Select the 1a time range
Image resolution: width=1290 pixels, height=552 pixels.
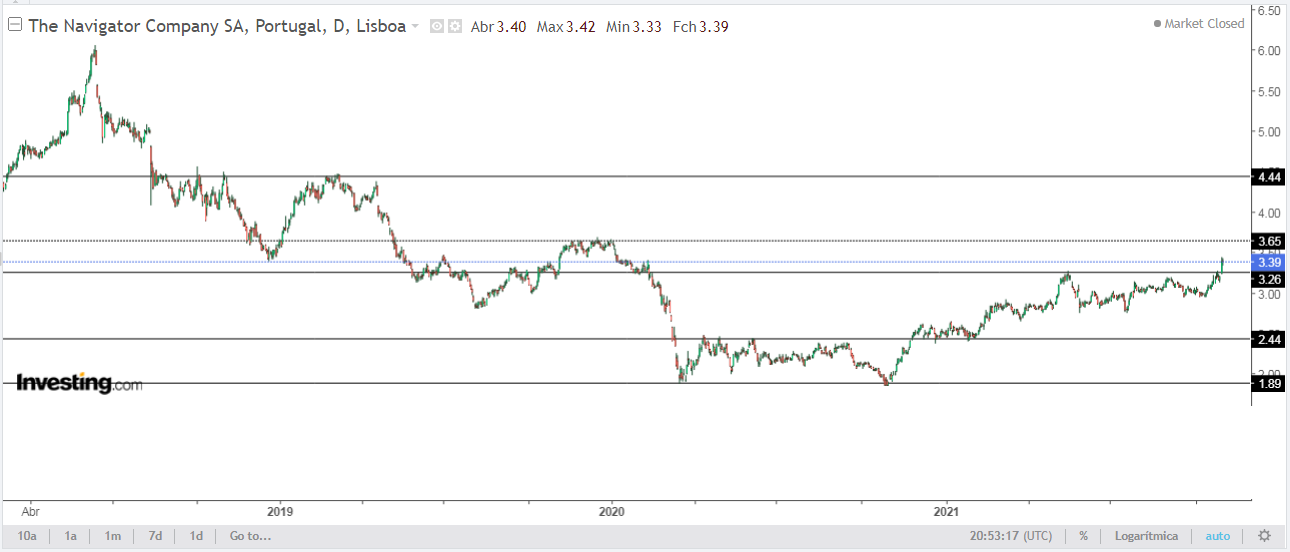click(x=71, y=536)
